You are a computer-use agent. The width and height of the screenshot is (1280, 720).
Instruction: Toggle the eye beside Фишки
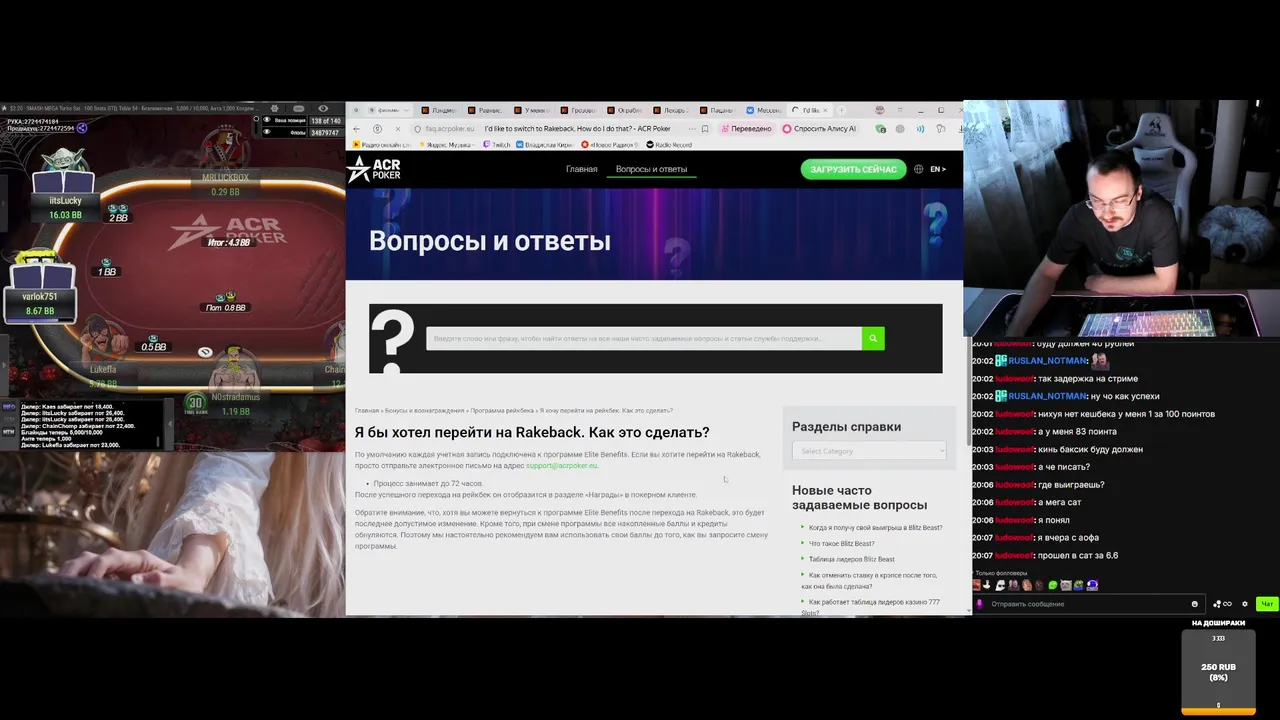[x=267, y=132]
